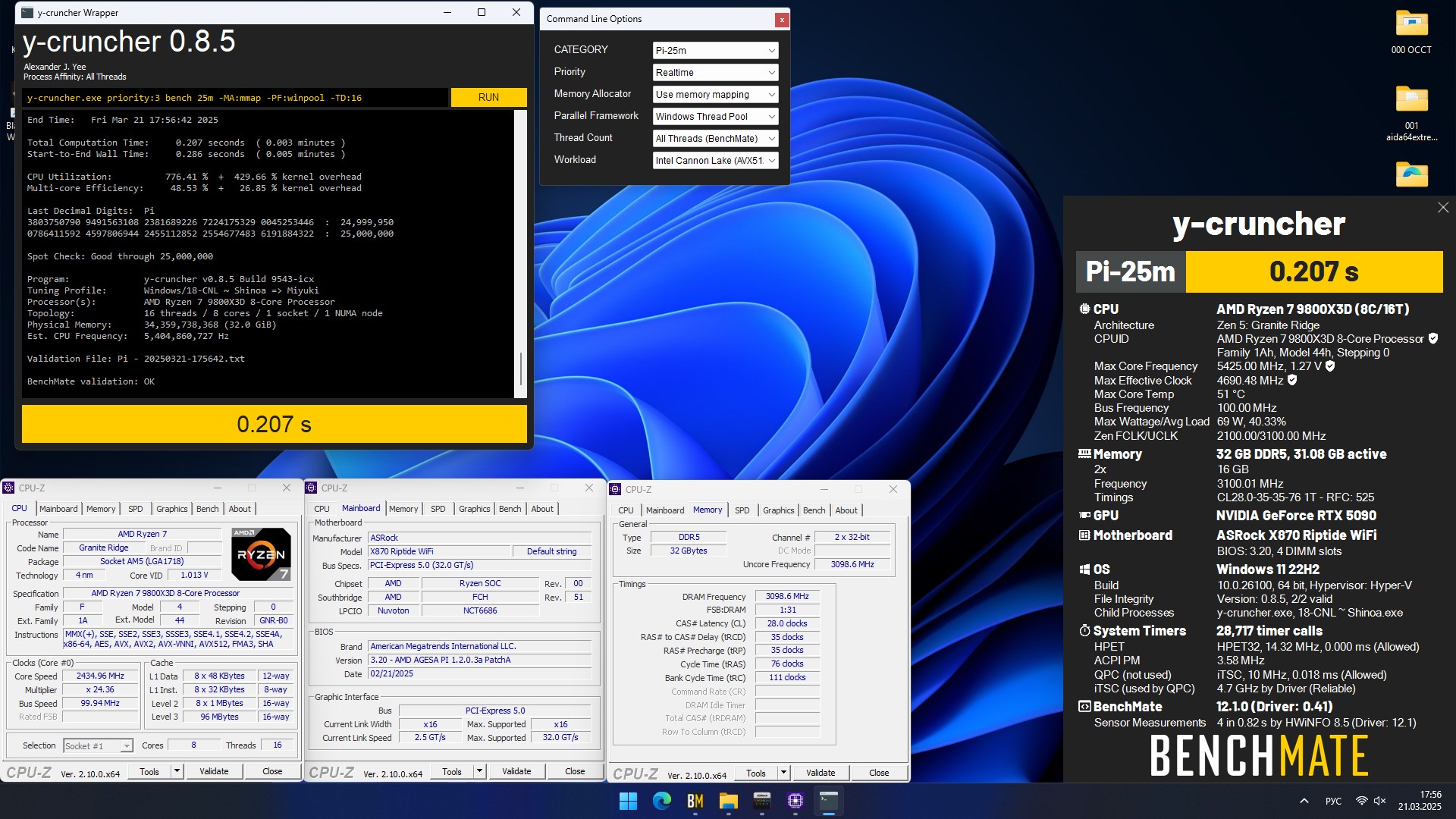Open BenchMate from the taskbar
The height and width of the screenshot is (819, 1456).
(695, 801)
